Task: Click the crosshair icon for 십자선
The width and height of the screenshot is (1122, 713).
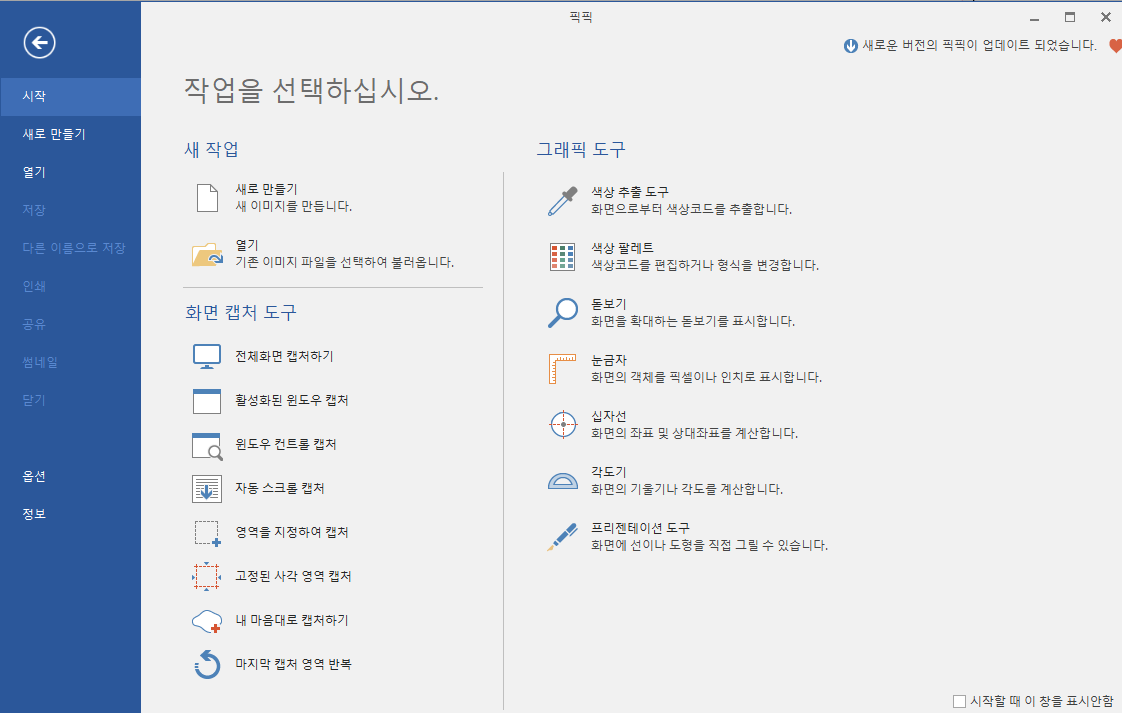Action: (x=563, y=425)
